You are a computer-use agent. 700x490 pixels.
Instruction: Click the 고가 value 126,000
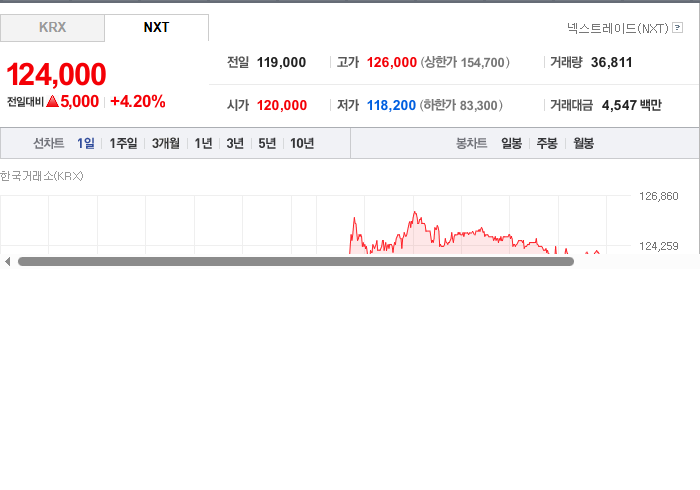pyautogui.click(x=392, y=62)
